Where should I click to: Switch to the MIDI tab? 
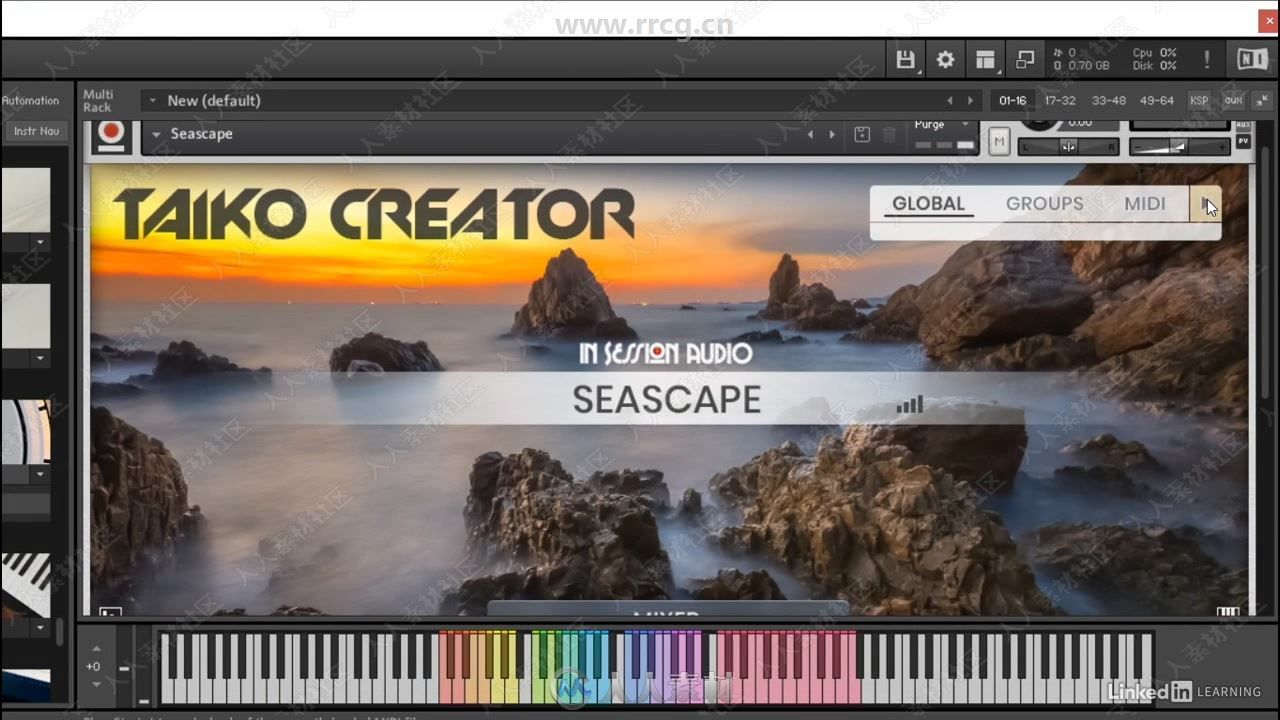[1145, 204]
